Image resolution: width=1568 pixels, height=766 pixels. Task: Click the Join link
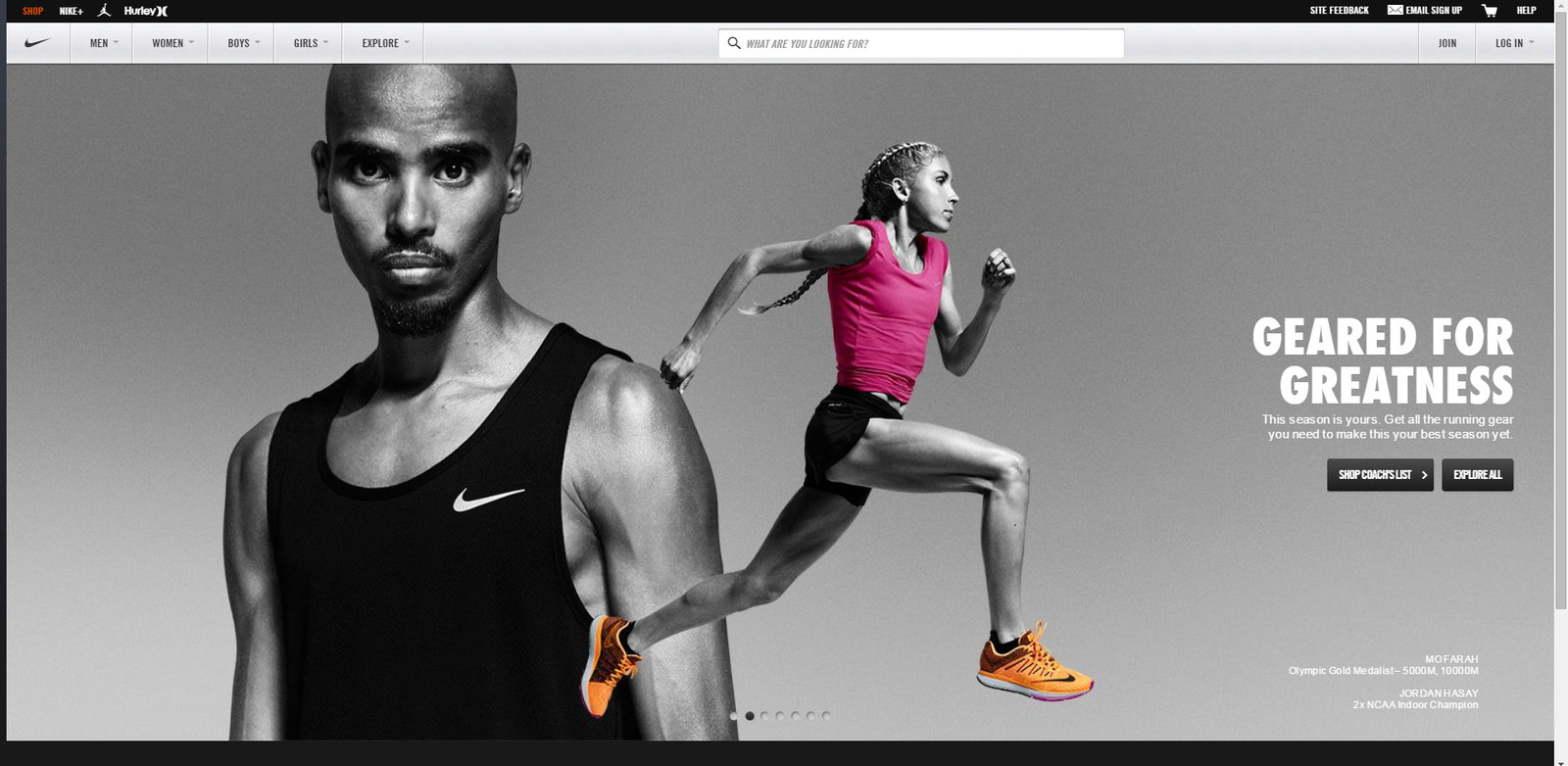click(x=1447, y=43)
